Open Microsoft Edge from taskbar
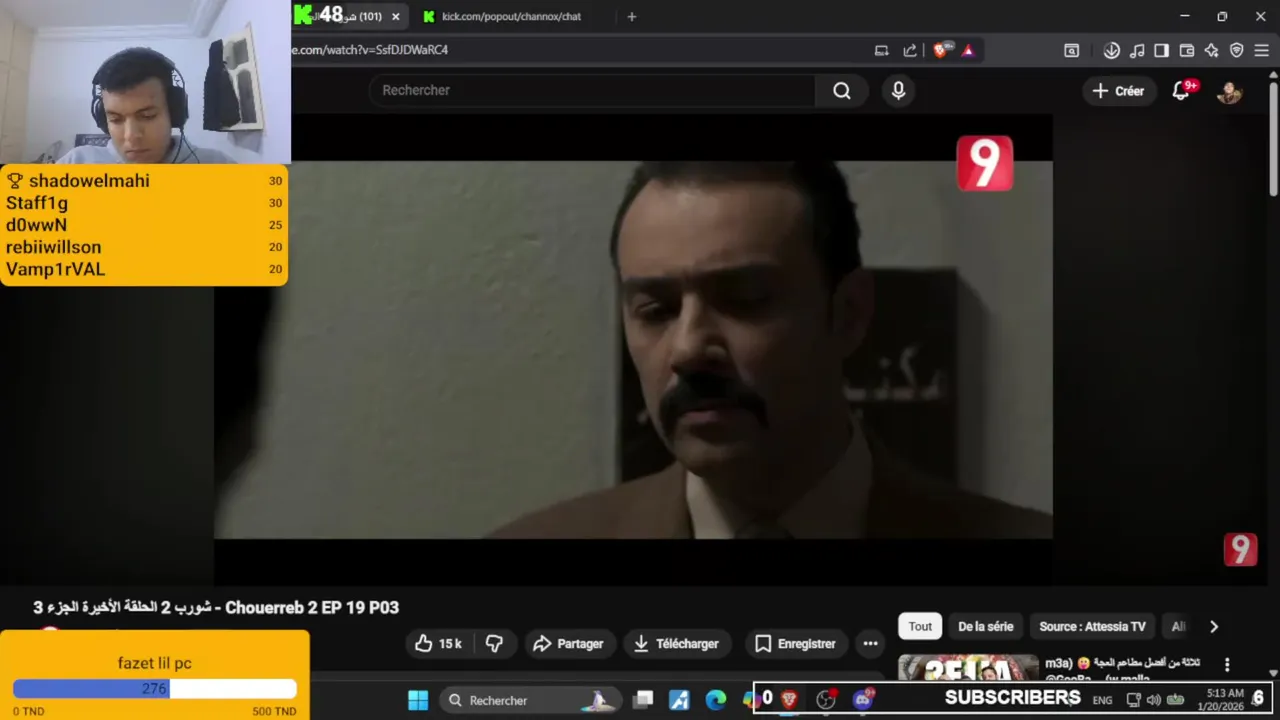 pyautogui.click(x=716, y=700)
